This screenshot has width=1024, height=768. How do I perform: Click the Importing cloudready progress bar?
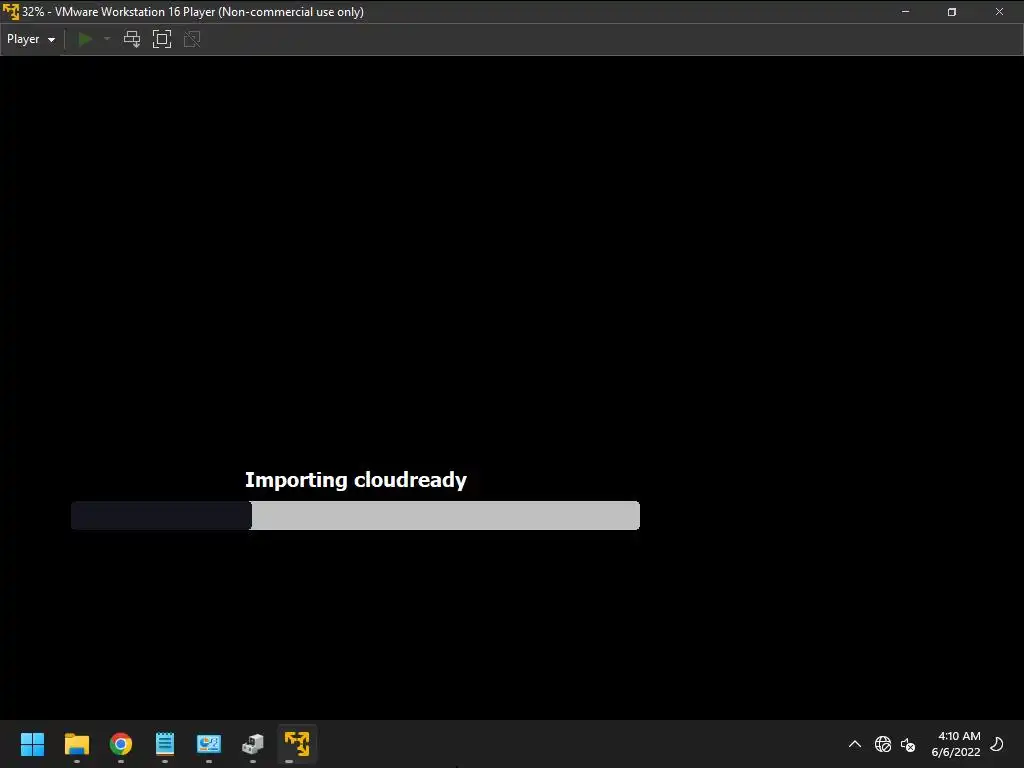click(x=355, y=515)
